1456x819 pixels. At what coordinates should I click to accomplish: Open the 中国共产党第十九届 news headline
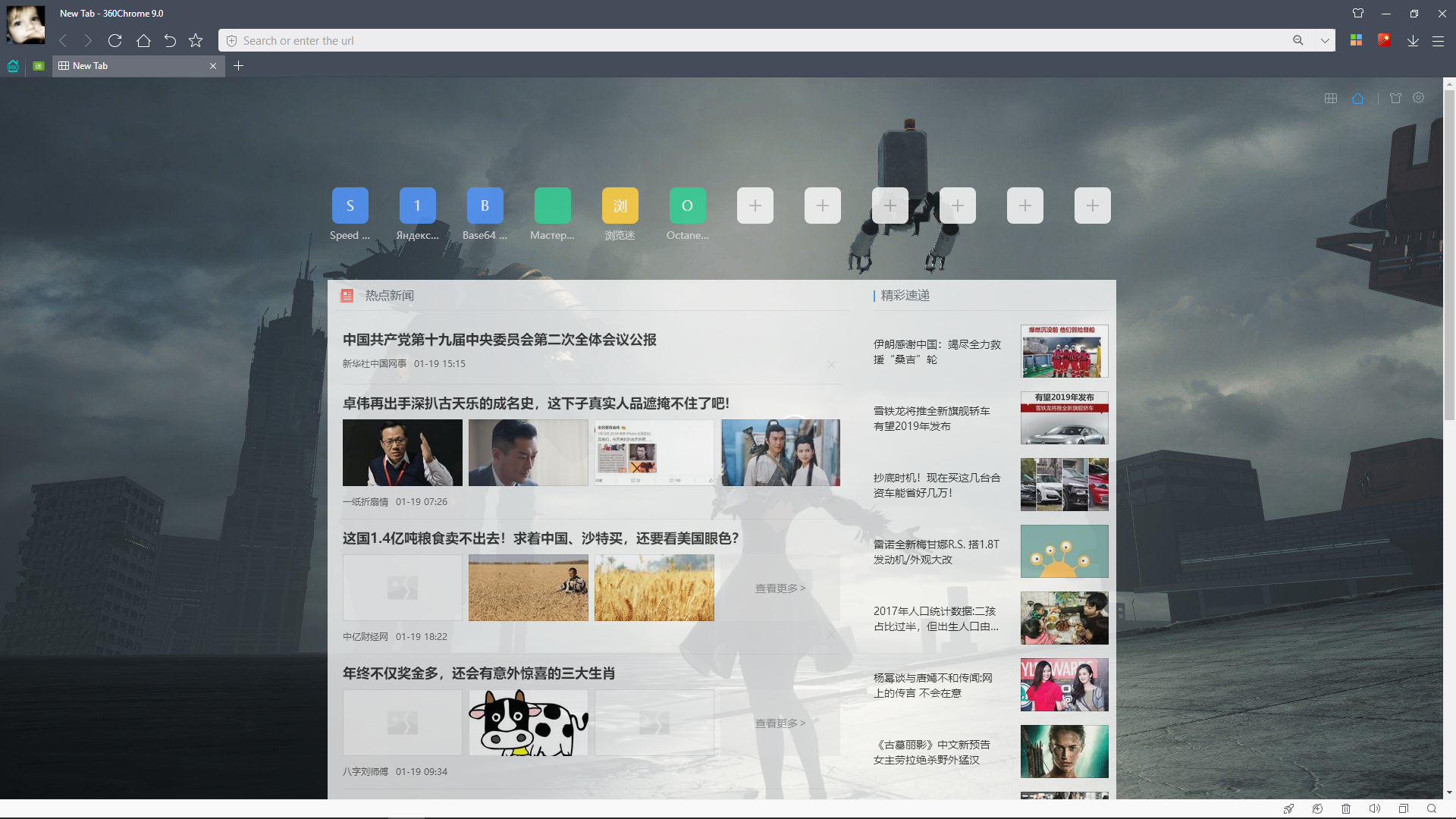pos(499,340)
